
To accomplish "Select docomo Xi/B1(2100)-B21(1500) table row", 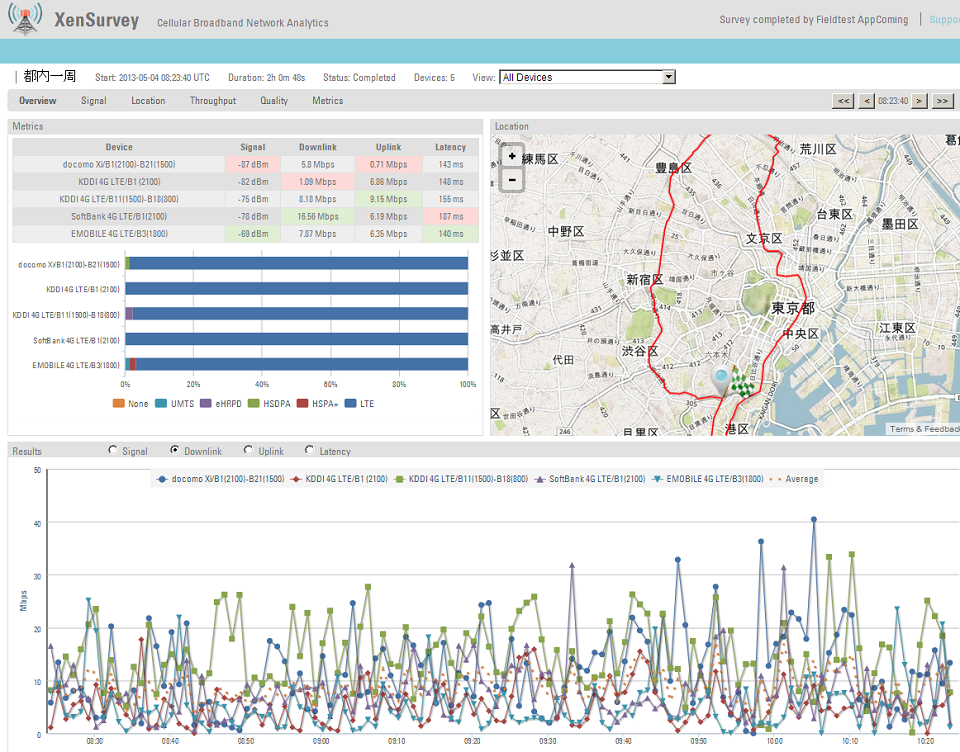I will (x=246, y=165).
